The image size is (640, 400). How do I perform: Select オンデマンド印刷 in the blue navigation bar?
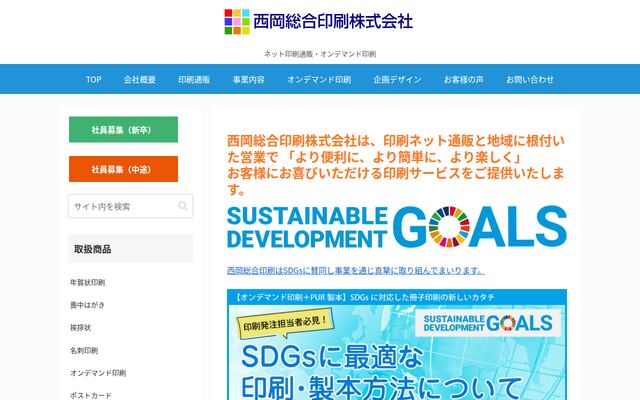[319, 80]
